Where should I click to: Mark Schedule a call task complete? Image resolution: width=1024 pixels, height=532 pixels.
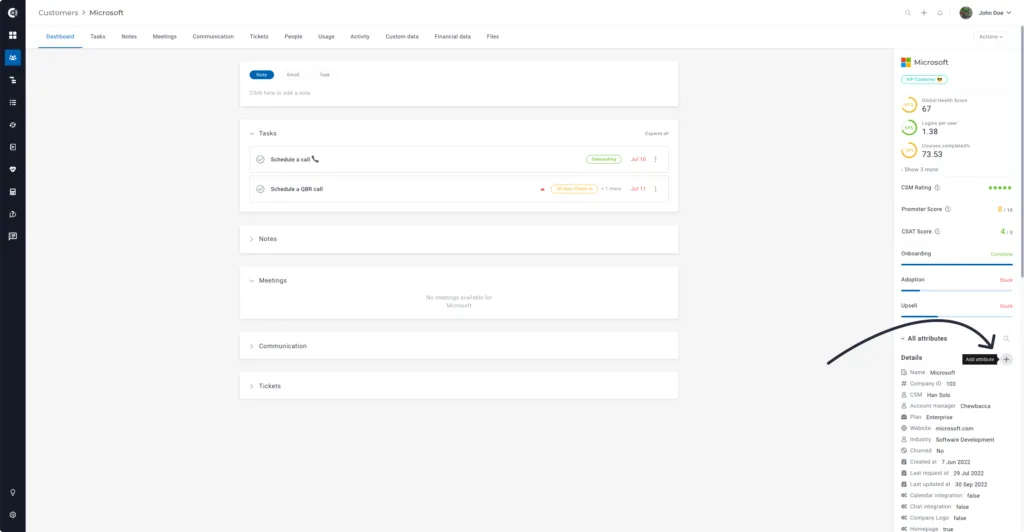coord(260,159)
